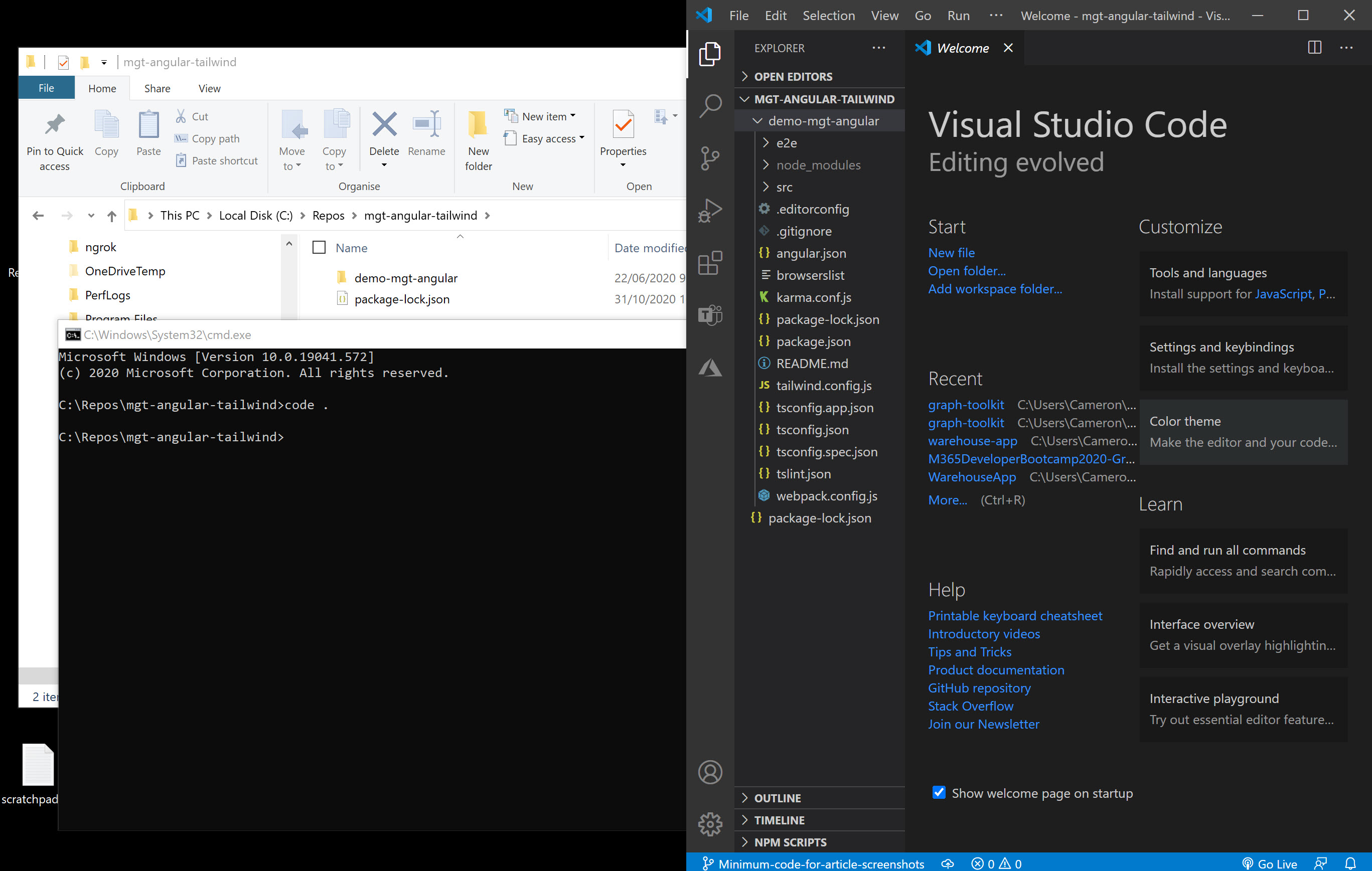
Task: Open the Accounts icon in activity bar
Action: (x=710, y=772)
